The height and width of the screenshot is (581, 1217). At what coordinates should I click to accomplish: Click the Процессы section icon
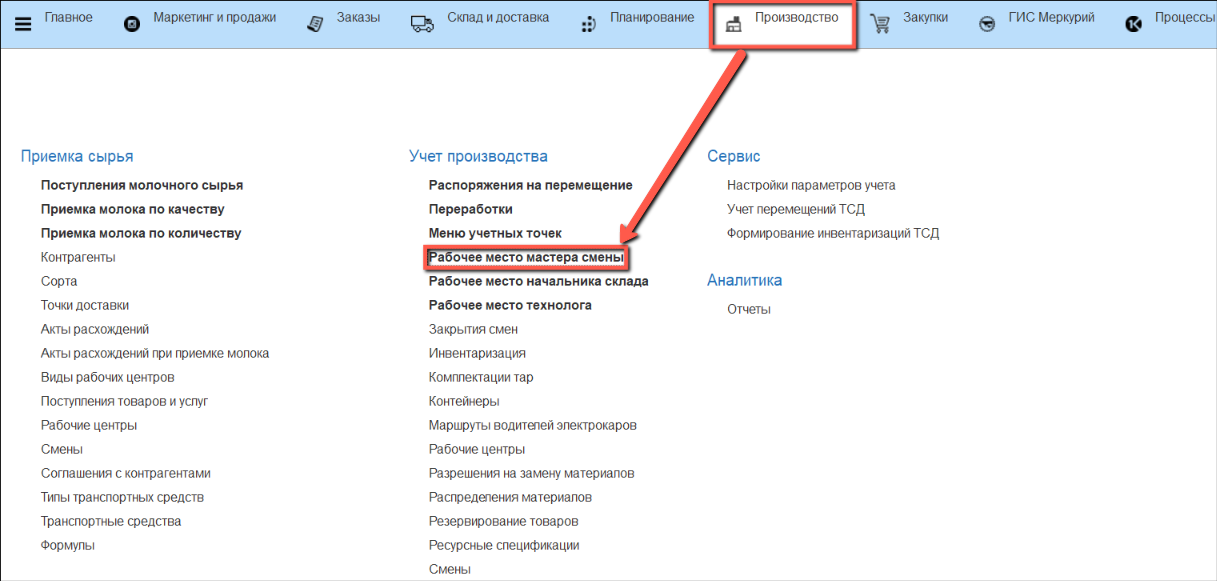(1133, 24)
